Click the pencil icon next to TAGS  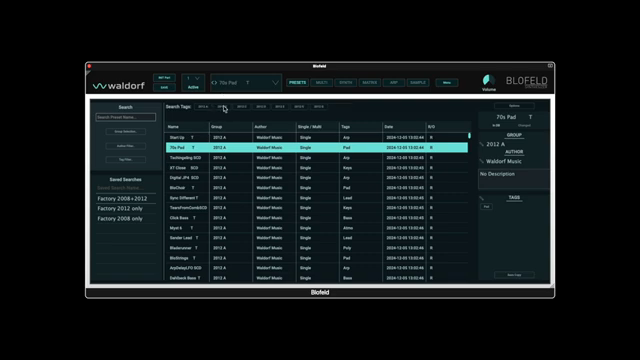click(482, 198)
